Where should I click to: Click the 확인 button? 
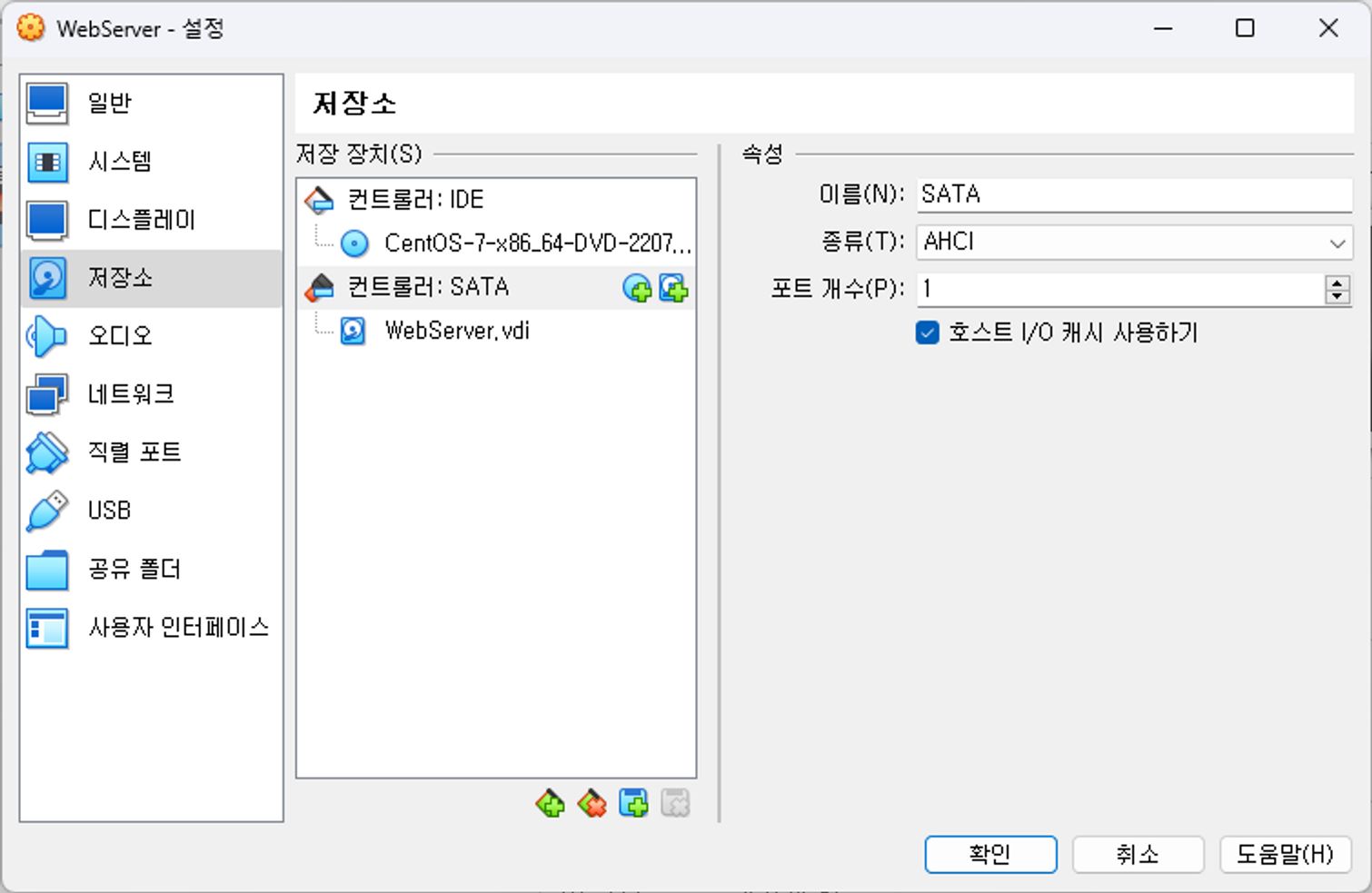(x=990, y=855)
